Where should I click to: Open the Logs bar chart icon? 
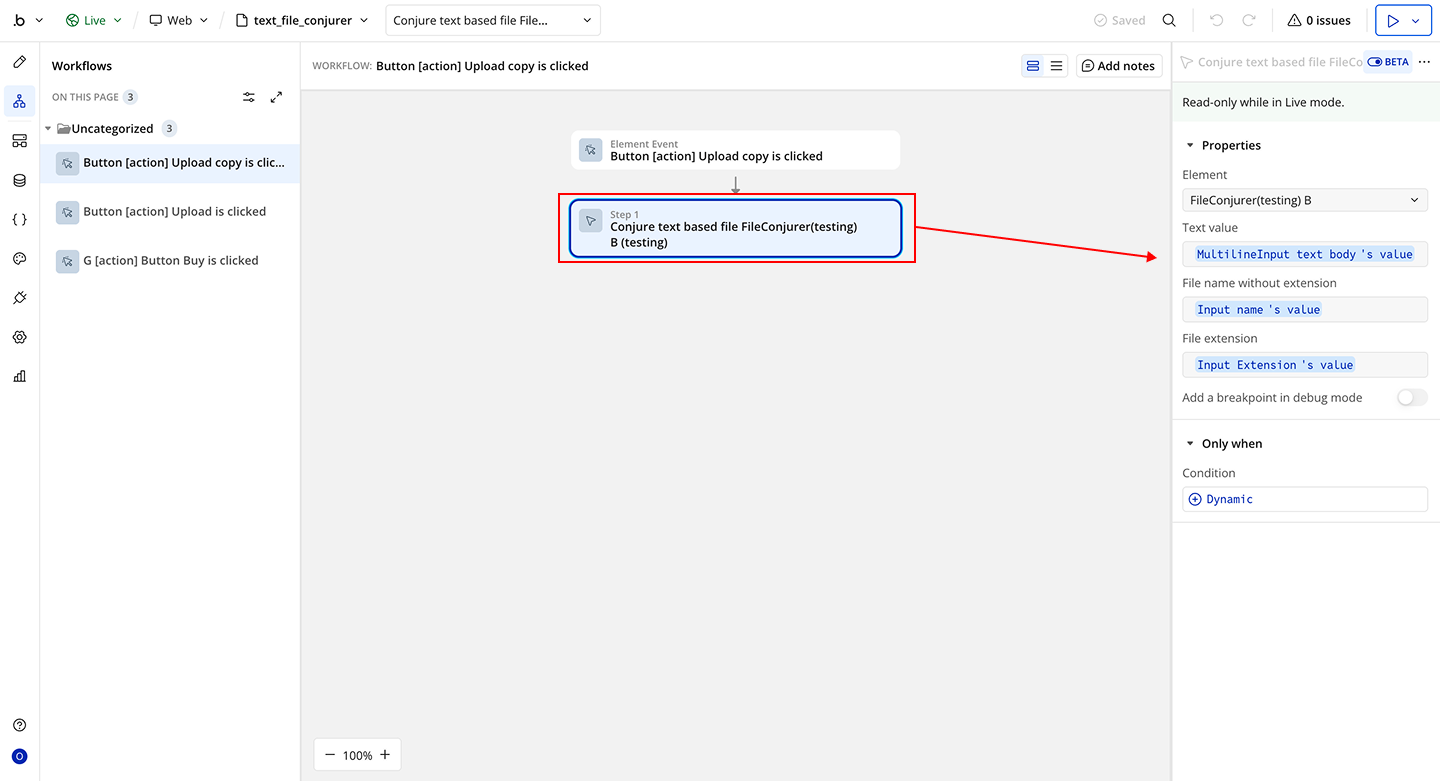point(19,376)
